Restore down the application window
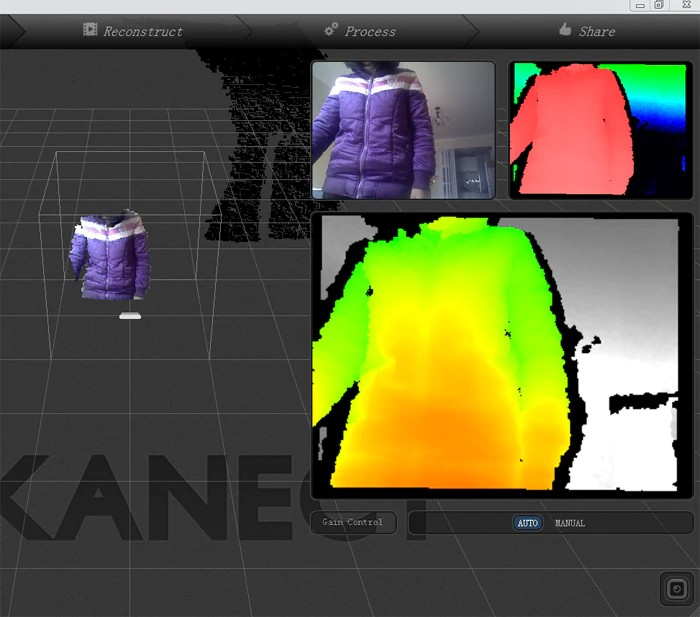Viewport: 700px width, 617px height. pyautogui.click(x=659, y=6)
